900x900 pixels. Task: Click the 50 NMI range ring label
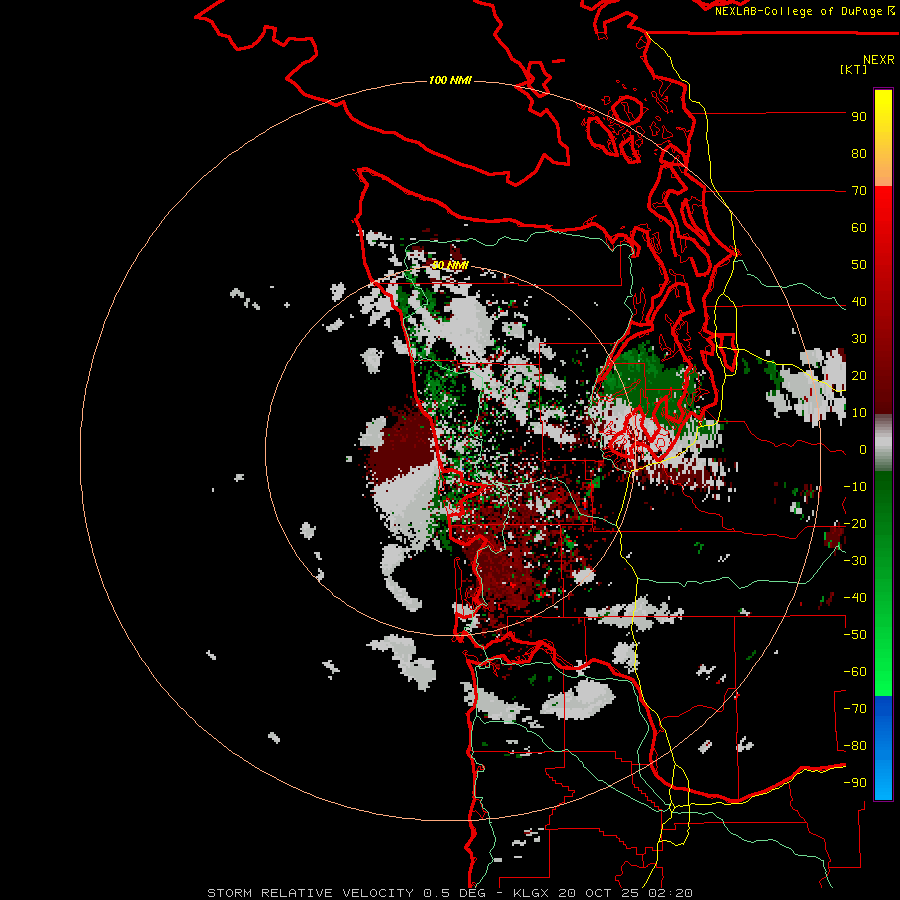coord(450,265)
